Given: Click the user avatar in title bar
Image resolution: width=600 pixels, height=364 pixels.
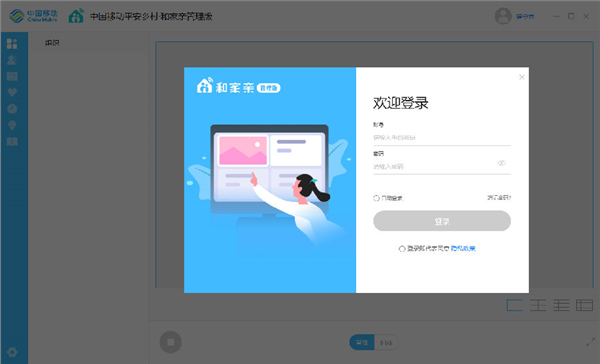Looking at the screenshot, I should (503, 16).
